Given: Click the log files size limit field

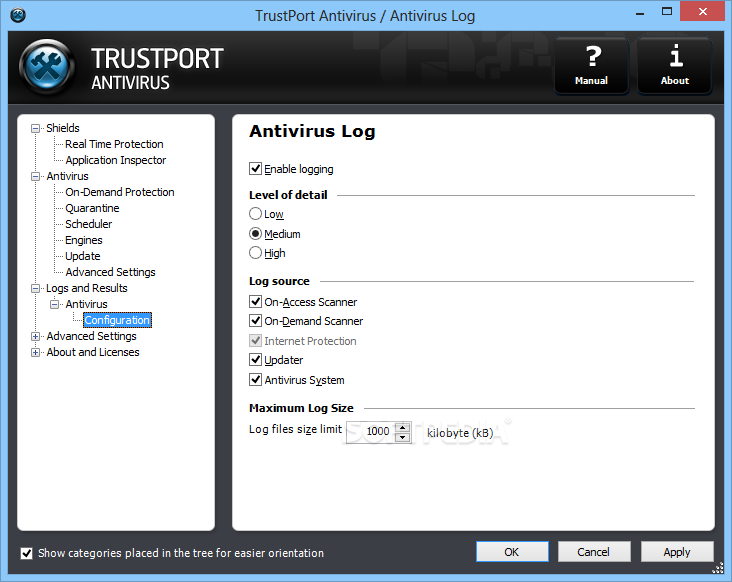Looking at the screenshot, I should click(371, 432).
